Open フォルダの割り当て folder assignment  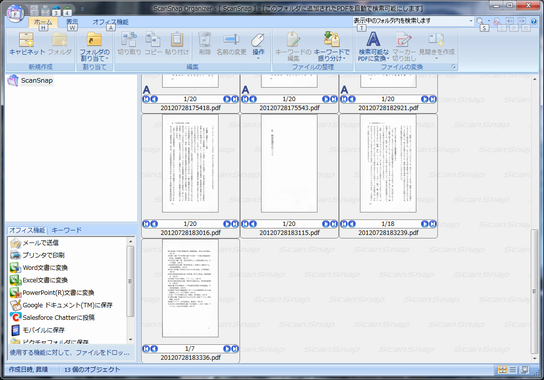coord(94,47)
